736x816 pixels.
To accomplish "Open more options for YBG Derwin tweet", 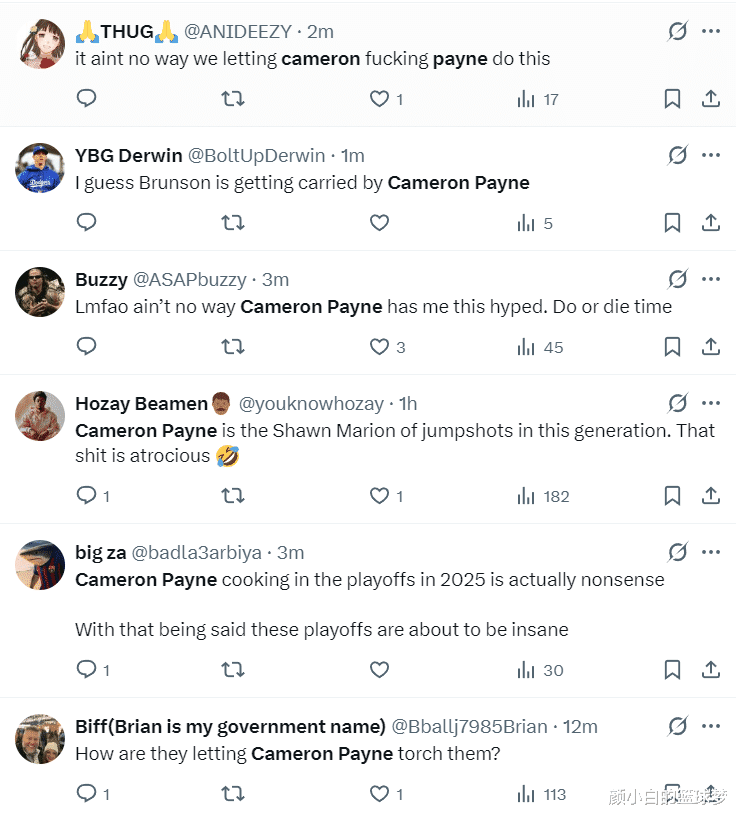I will 710,155.
